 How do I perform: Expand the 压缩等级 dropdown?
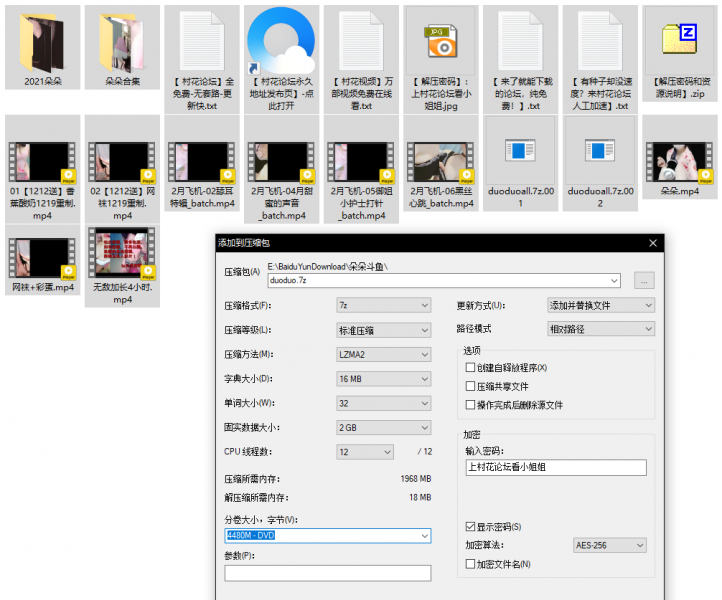[x=384, y=330]
